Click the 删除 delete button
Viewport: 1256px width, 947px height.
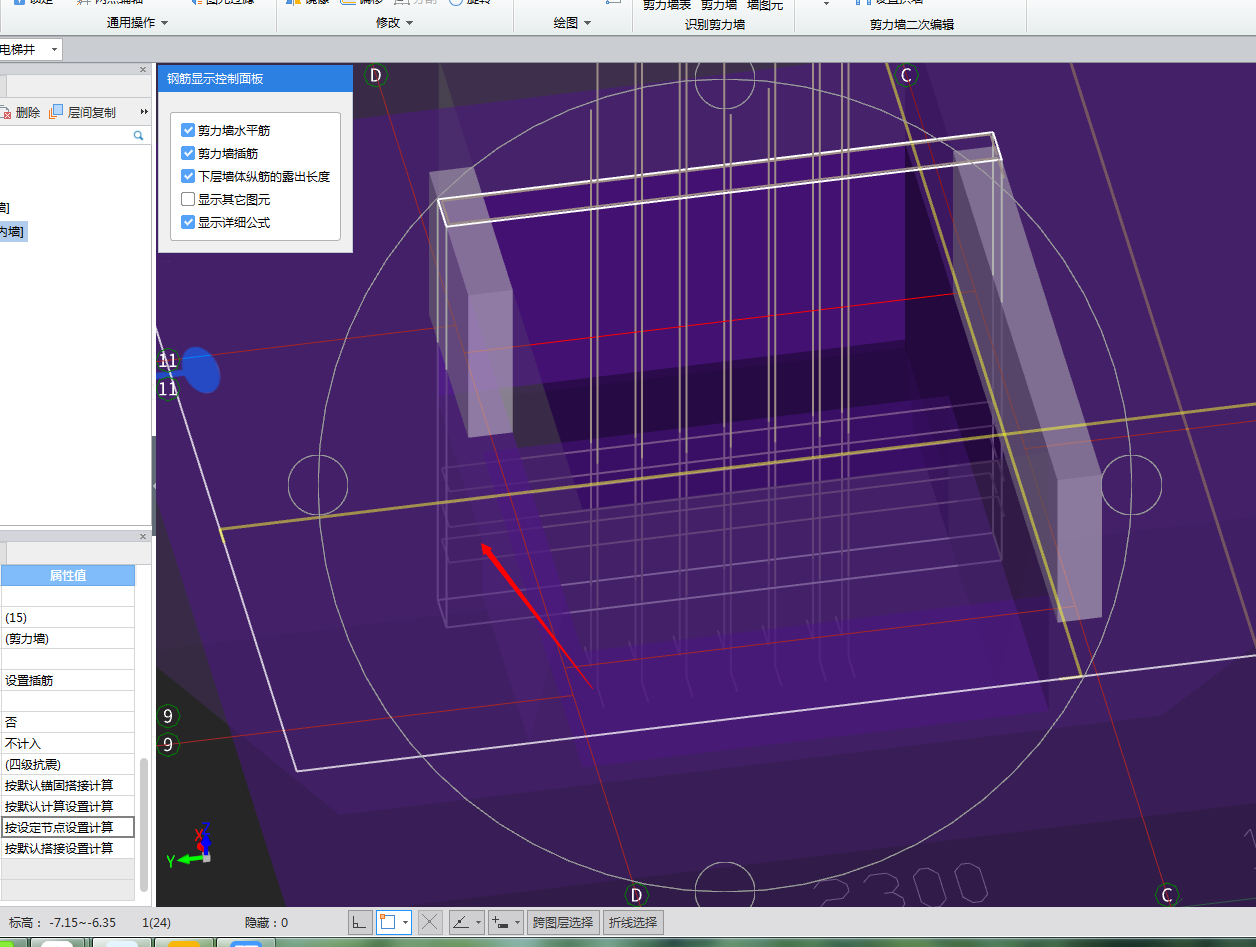coord(20,112)
